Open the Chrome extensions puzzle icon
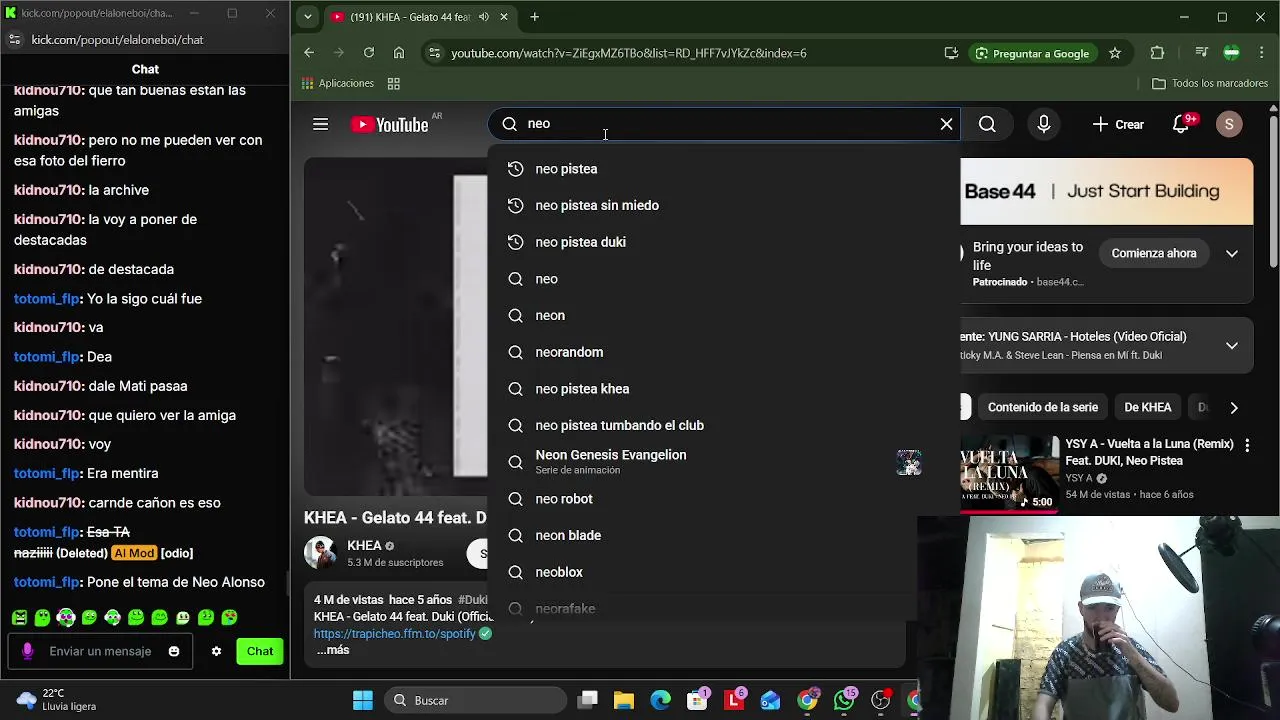Image resolution: width=1280 pixels, height=720 pixels. coord(1157,53)
